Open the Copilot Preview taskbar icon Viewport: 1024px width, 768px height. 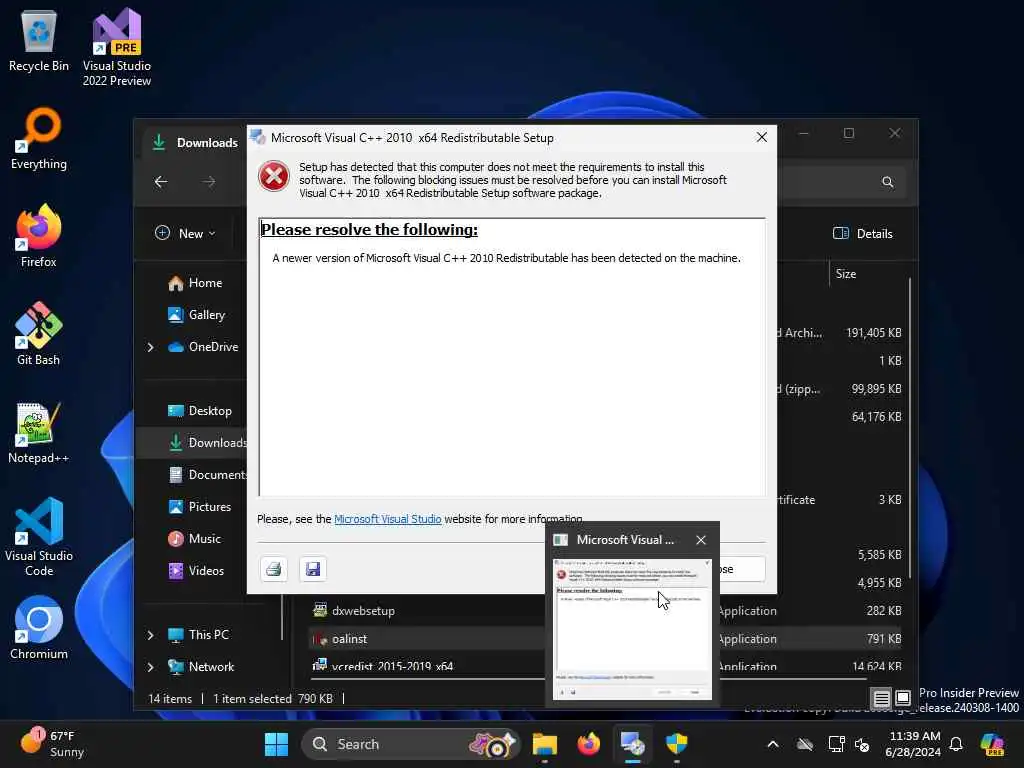tap(992, 744)
